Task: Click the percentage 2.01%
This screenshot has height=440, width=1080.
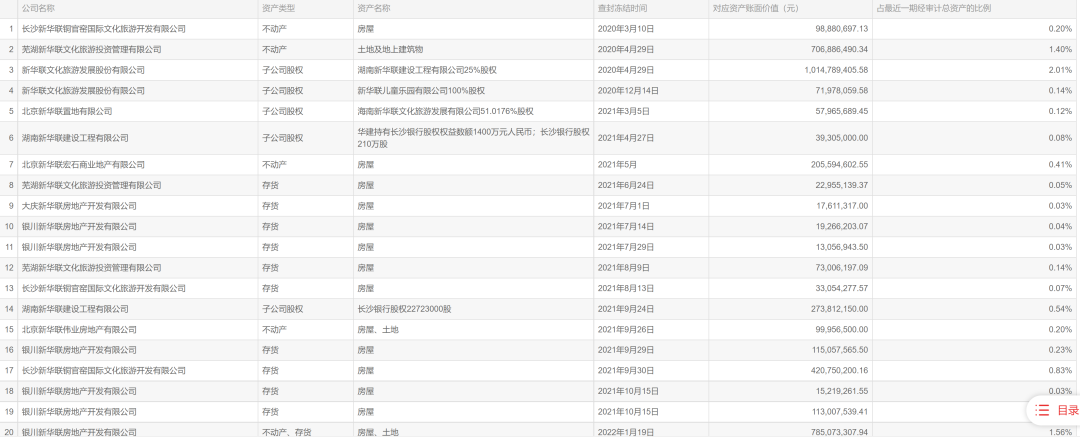Action: [x=1061, y=70]
